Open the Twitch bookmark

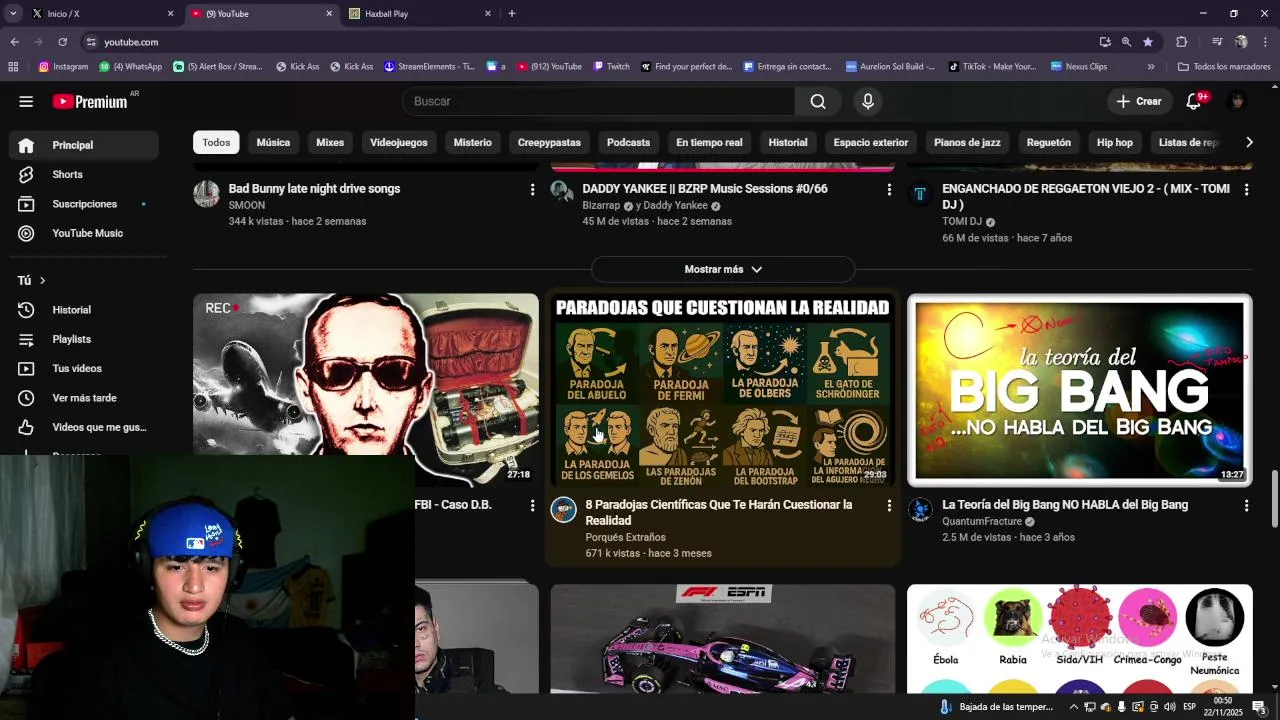click(x=611, y=67)
